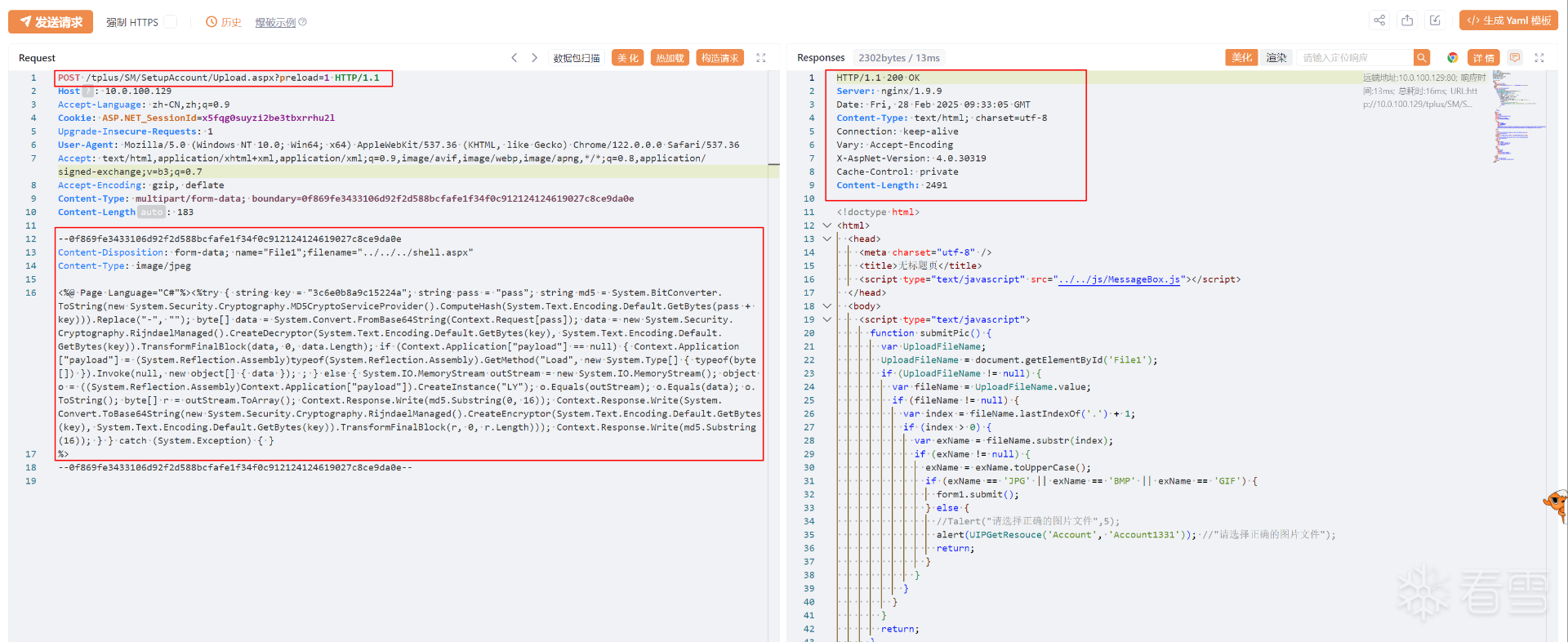Screen dimensions: 1568x642
Task: Click the X-AspNet-Version: 4.0.30319 line
Action: pos(911,158)
